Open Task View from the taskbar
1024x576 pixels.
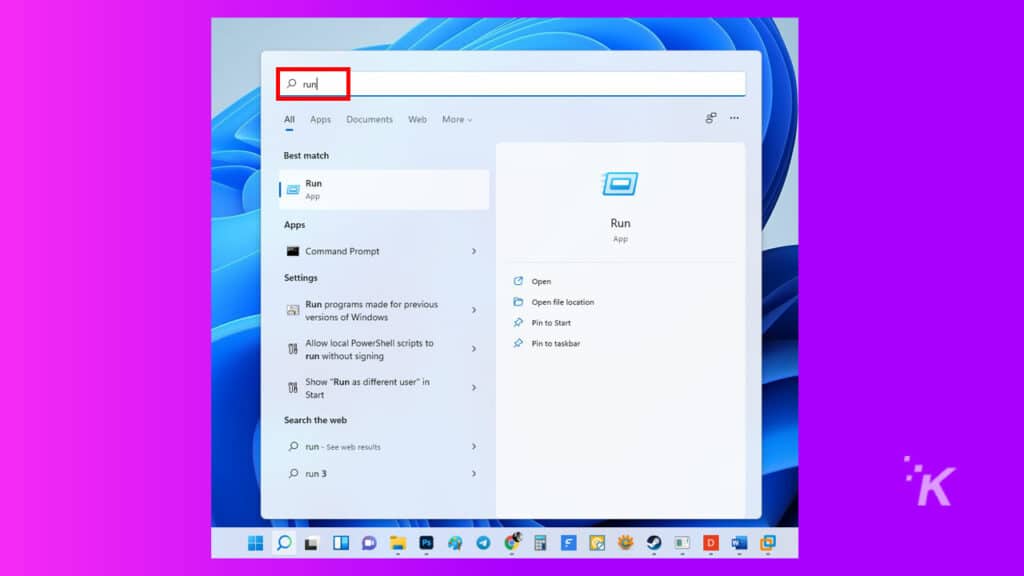pyautogui.click(x=312, y=543)
